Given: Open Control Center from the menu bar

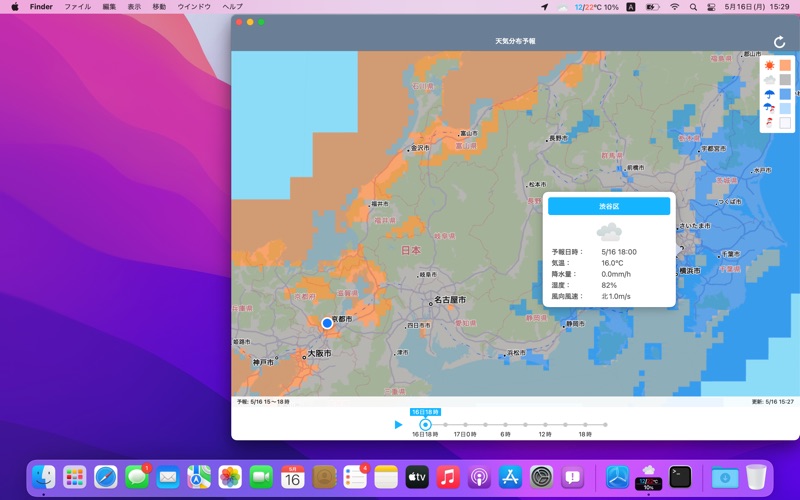Looking at the screenshot, I should tap(711, 7).
